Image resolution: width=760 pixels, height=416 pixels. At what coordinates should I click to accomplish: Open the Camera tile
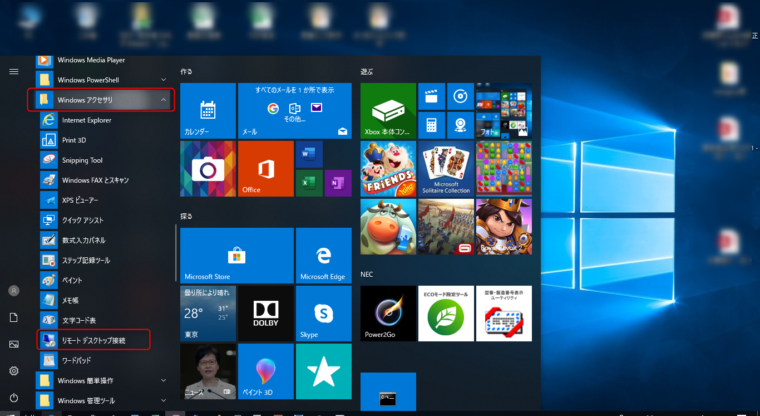point(208,169)
